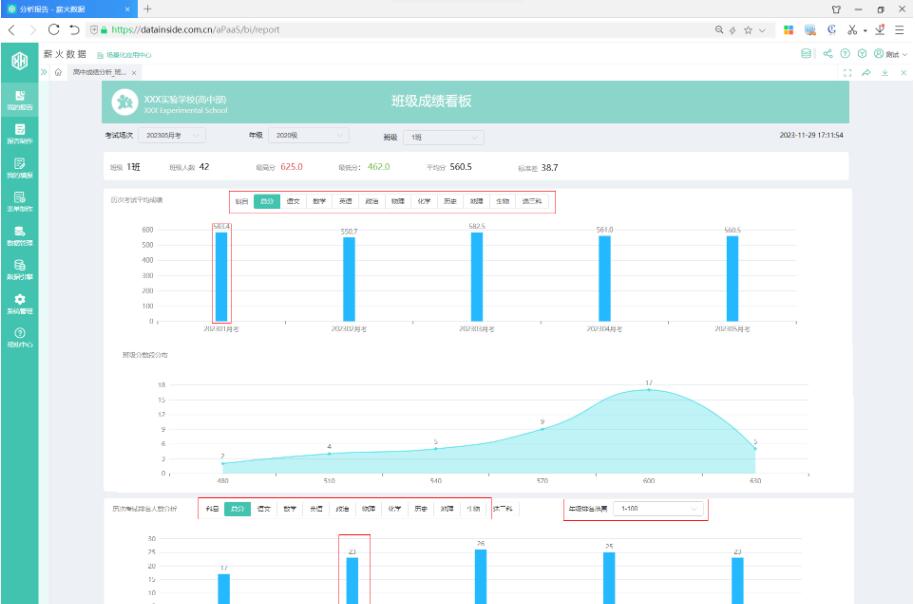Click the share icon in the top-right header

(827, 54)
